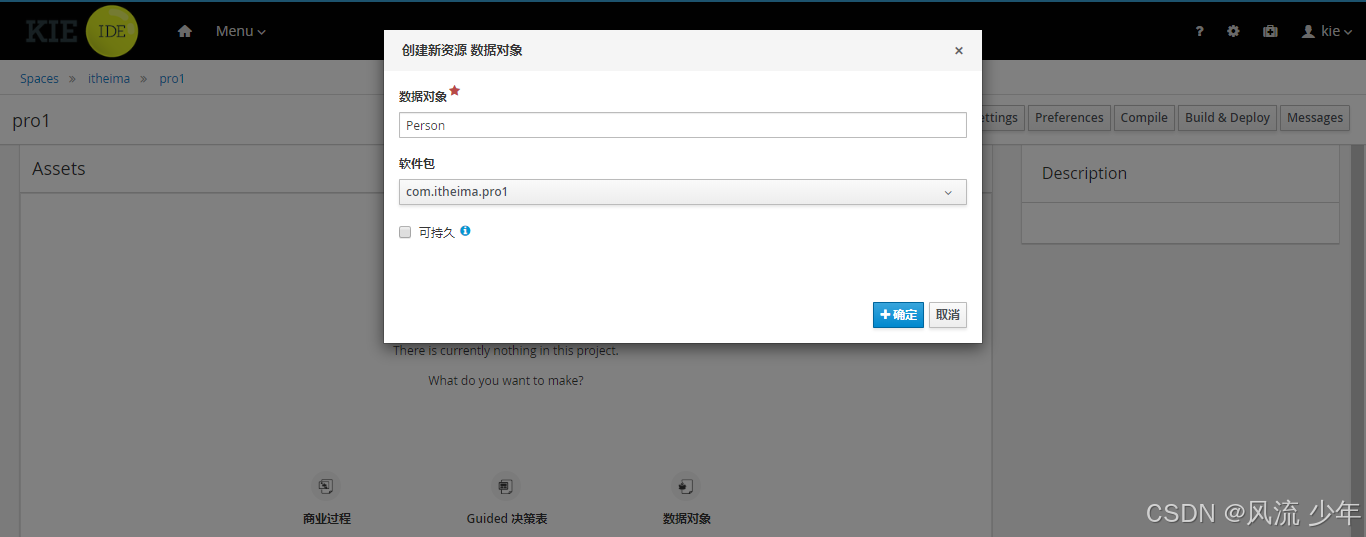The height and width of the screenshot is (537, 1366).
Task: Enable the 可持久 checkbox
Action: coord(405,232)
